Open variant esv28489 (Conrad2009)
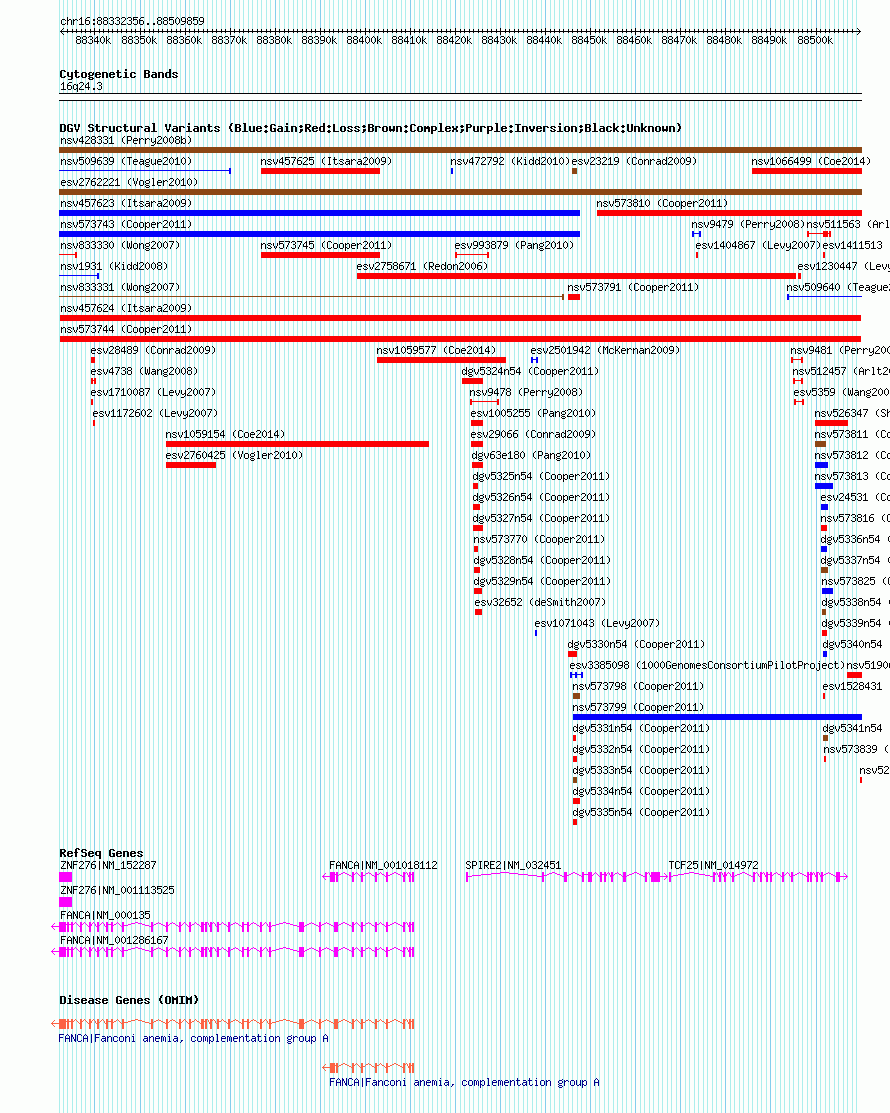 (x=153, y=351)
